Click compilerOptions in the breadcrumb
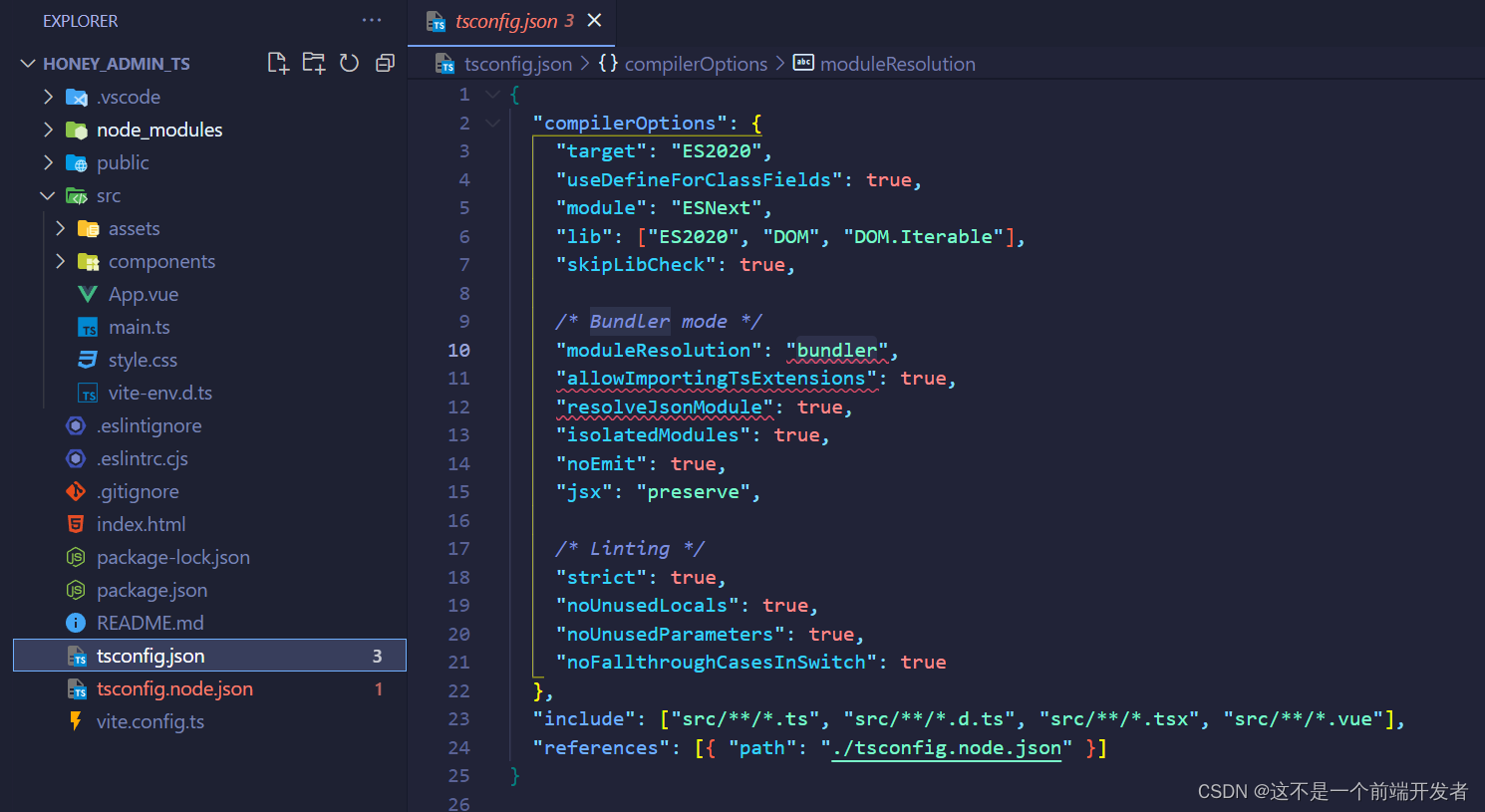 (696, 64)
